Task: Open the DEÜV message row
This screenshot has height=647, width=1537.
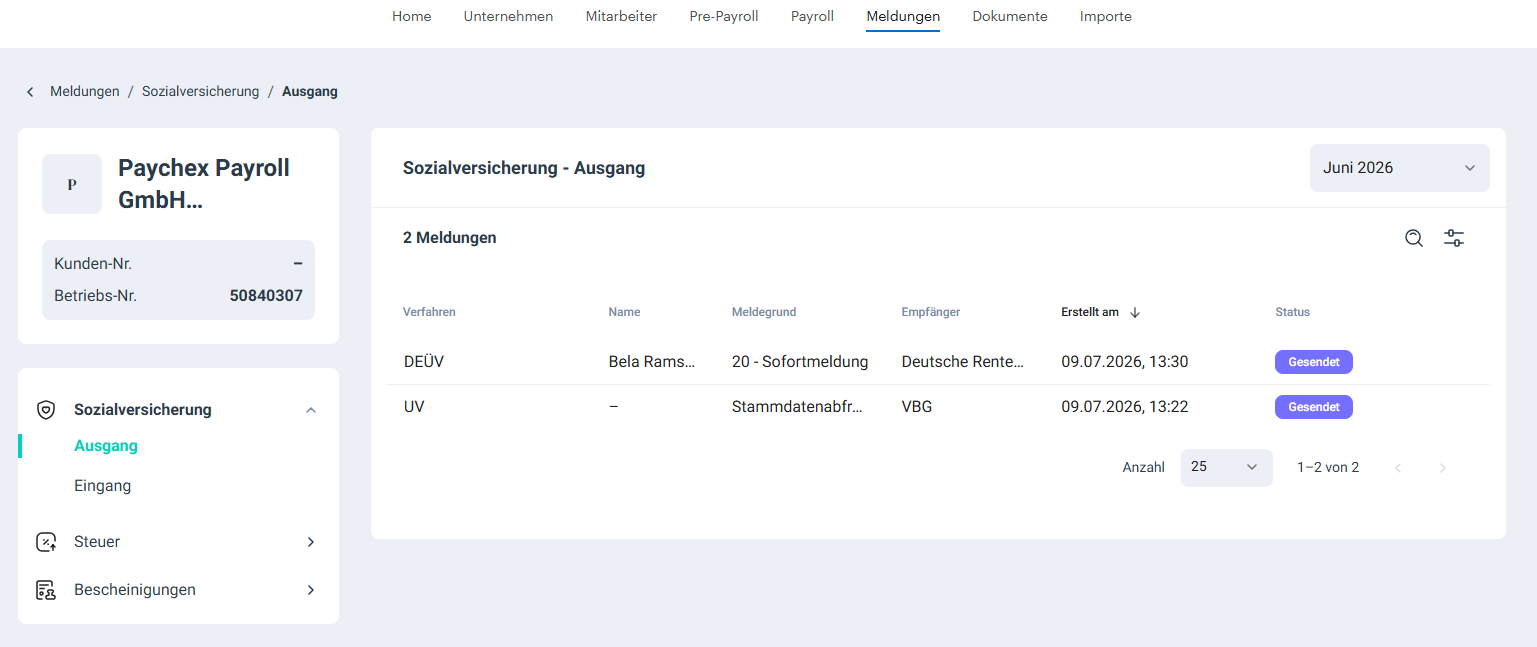Action: coord(938,362)
